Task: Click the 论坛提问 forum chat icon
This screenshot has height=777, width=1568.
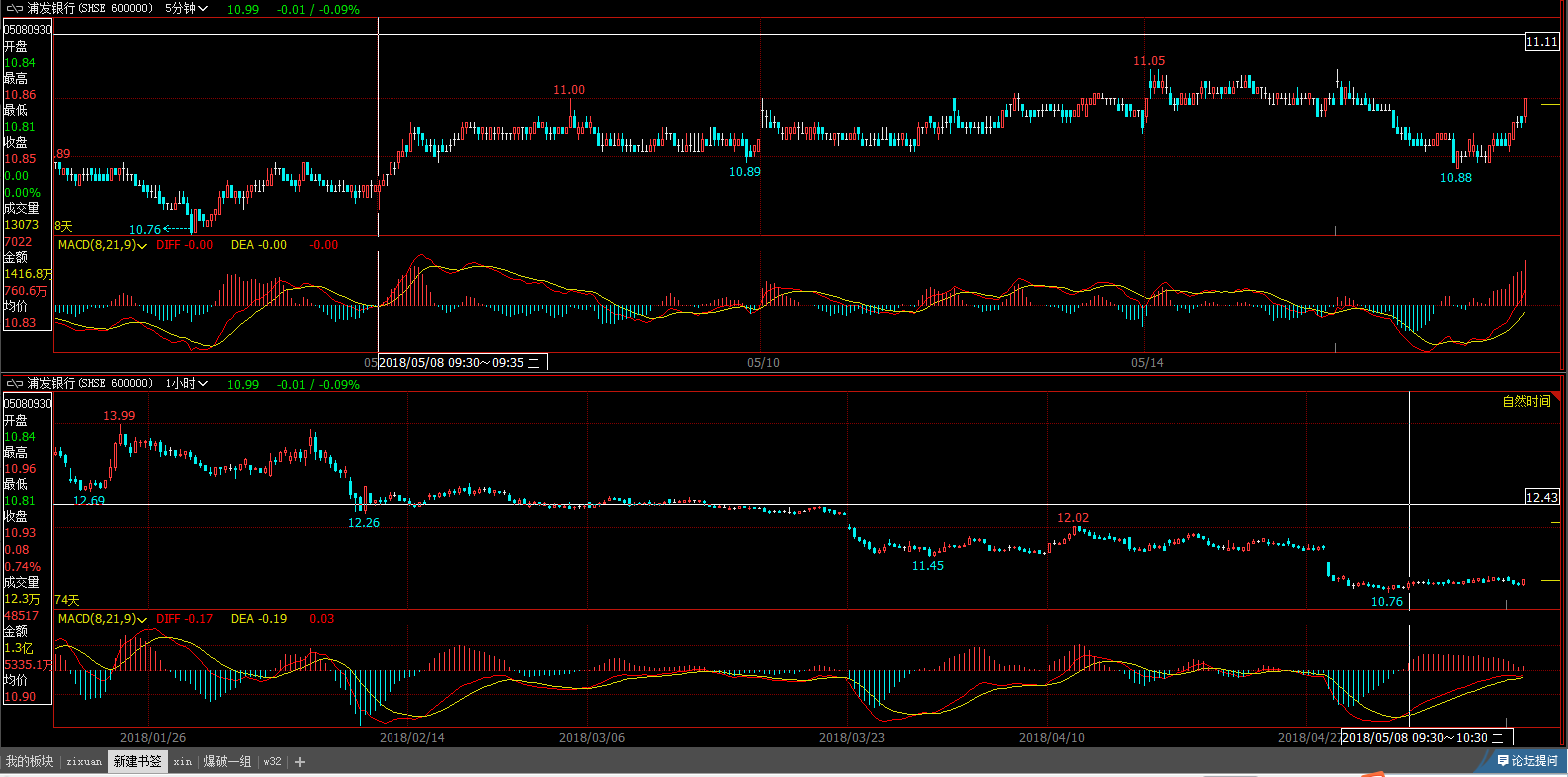Action: click(x=1503, y=761)
